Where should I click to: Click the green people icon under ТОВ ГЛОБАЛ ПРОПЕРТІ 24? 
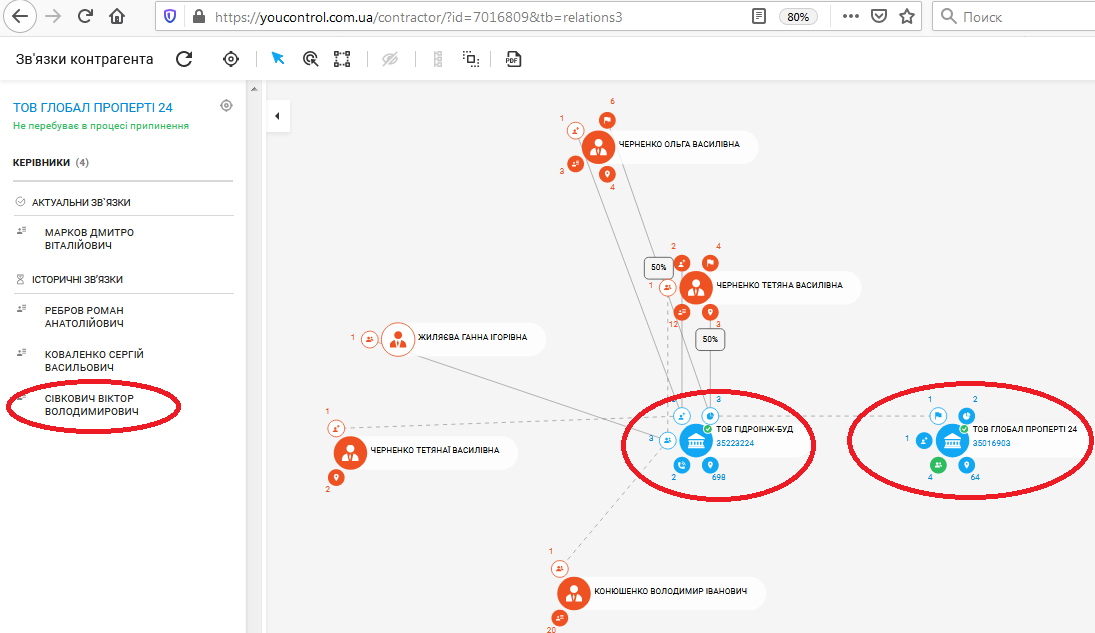938,465
